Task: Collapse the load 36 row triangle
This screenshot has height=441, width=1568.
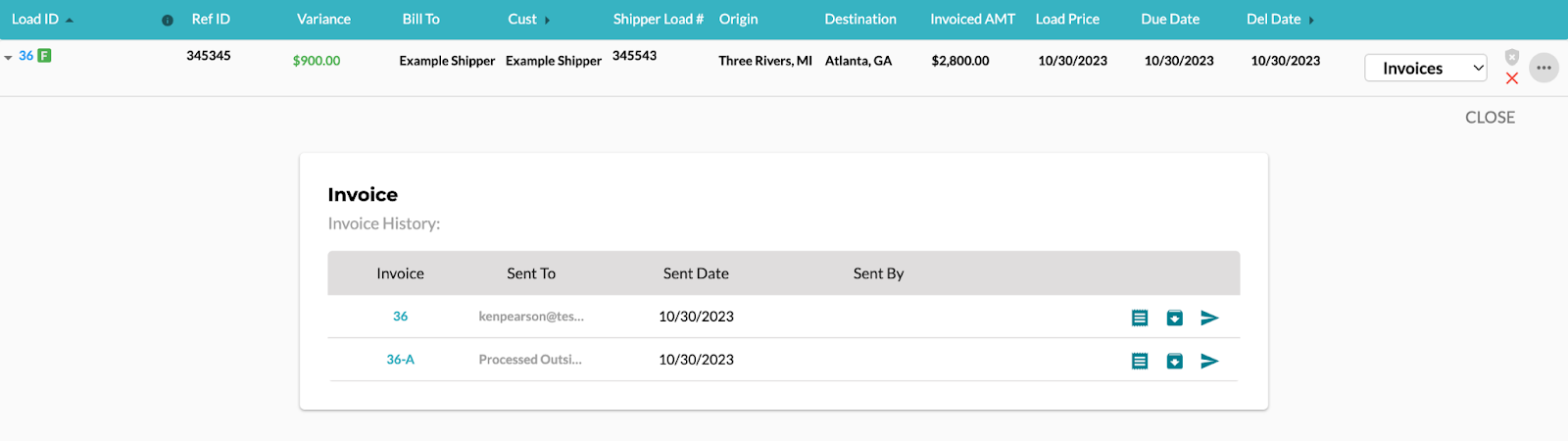Action: (8, 58)
